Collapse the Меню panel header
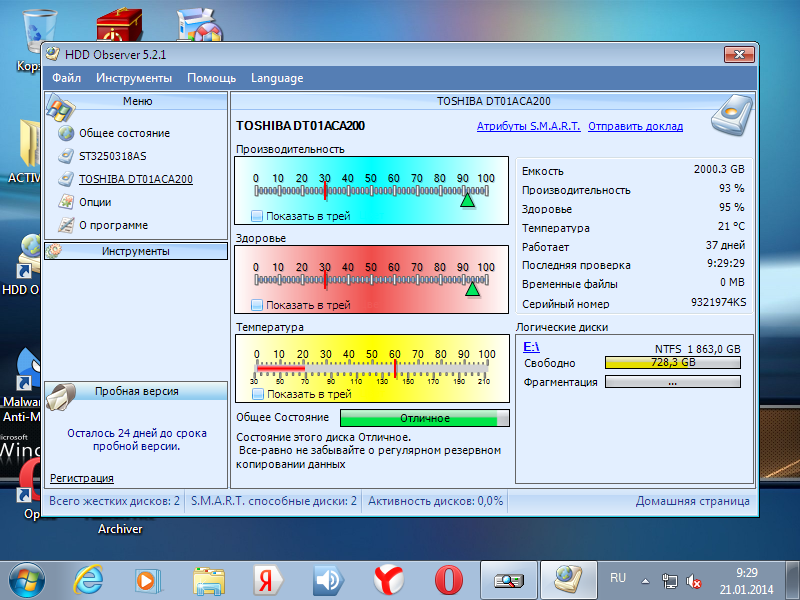 pyautogui.click(x=136, y=101)
